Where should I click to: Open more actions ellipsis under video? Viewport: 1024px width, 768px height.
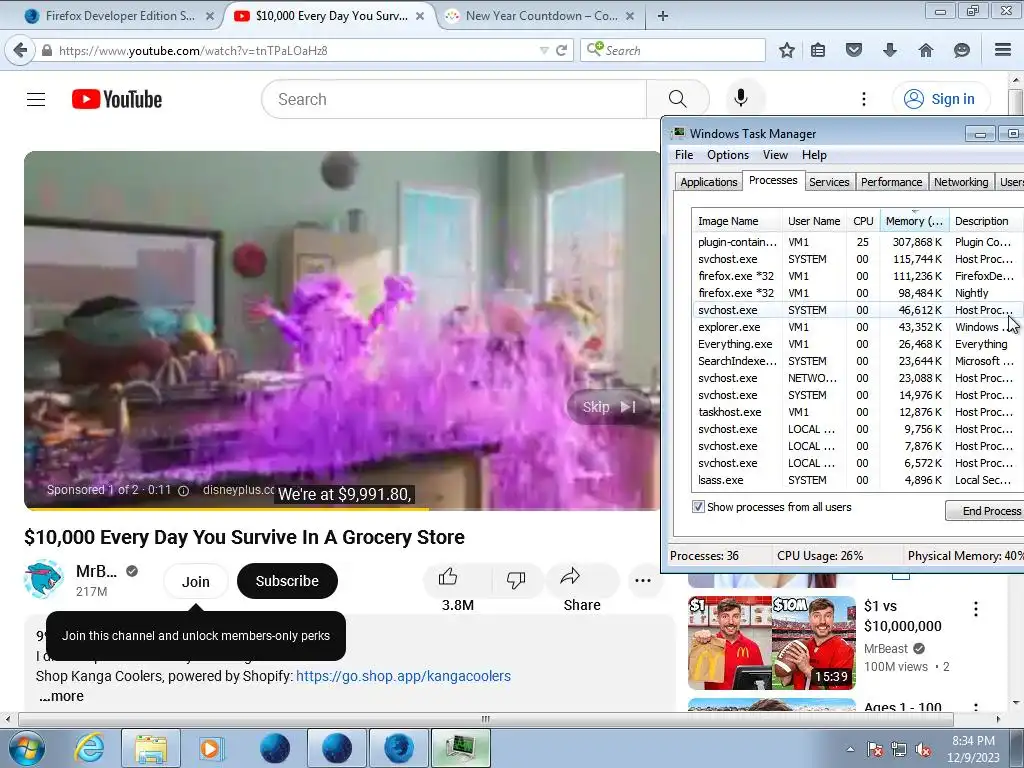point(643,581)
